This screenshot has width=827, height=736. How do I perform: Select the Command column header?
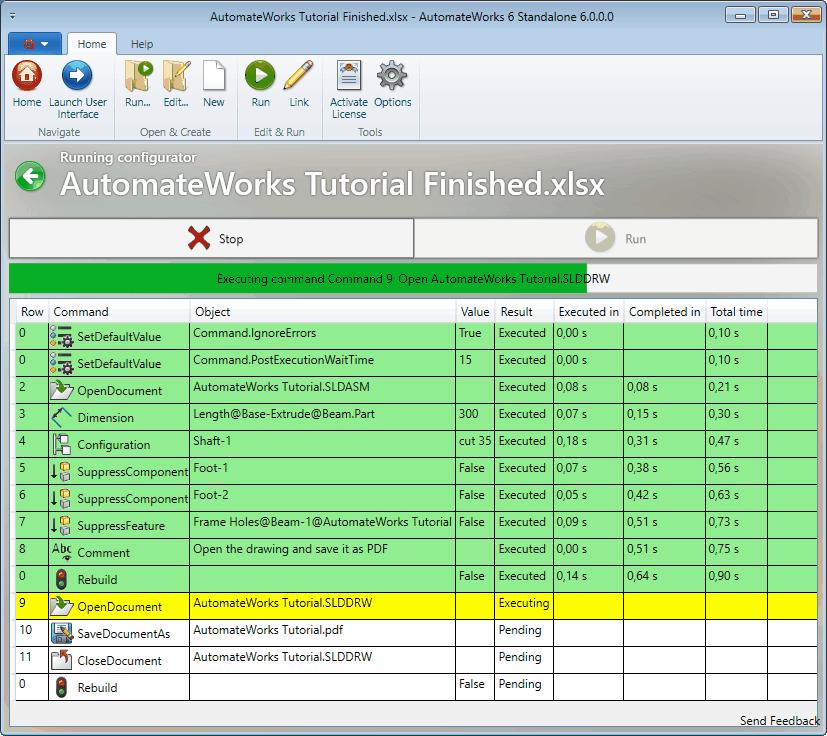point(119,312)
